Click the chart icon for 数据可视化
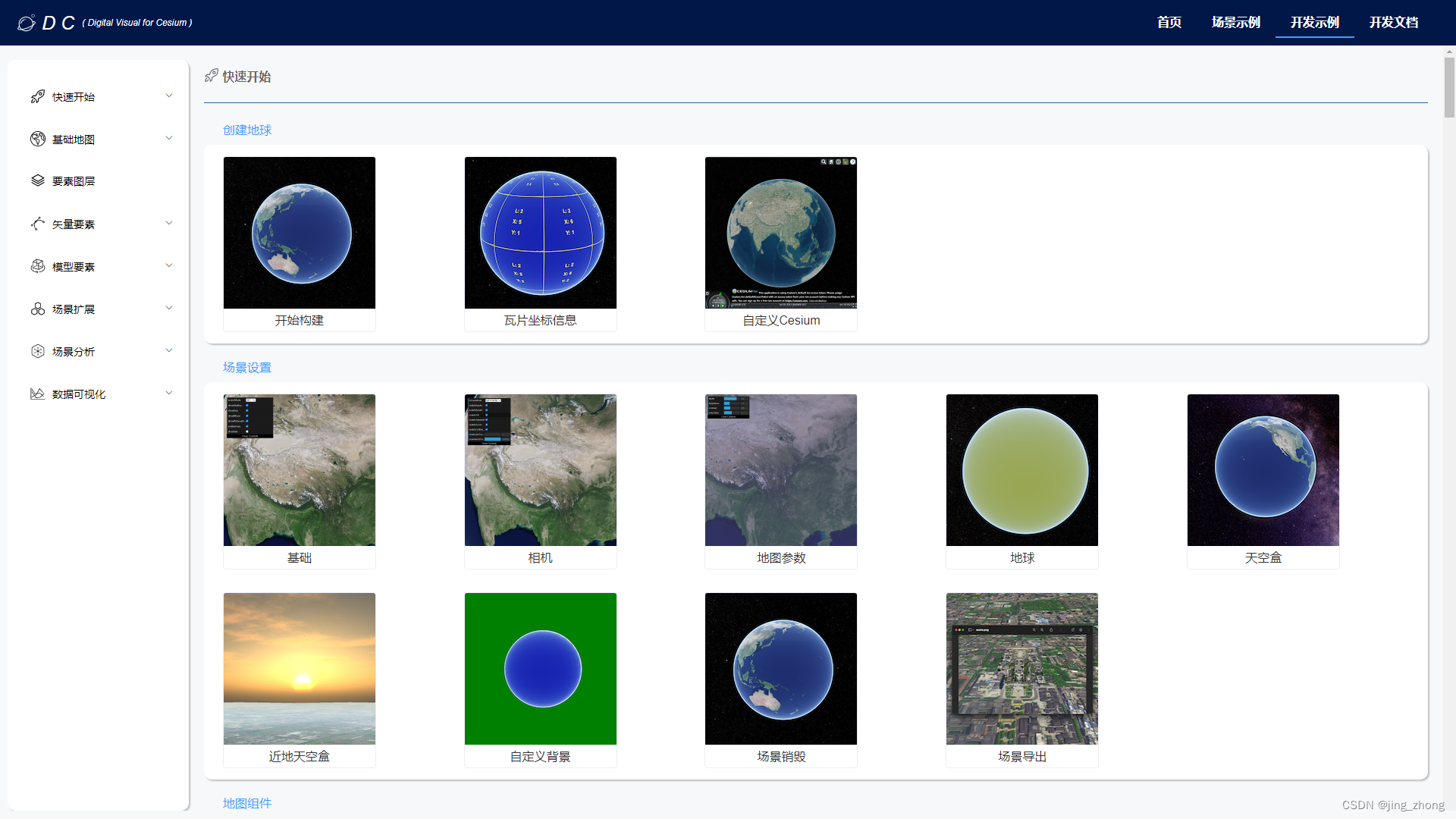The image size is (1456, 819). coord(38,394)
